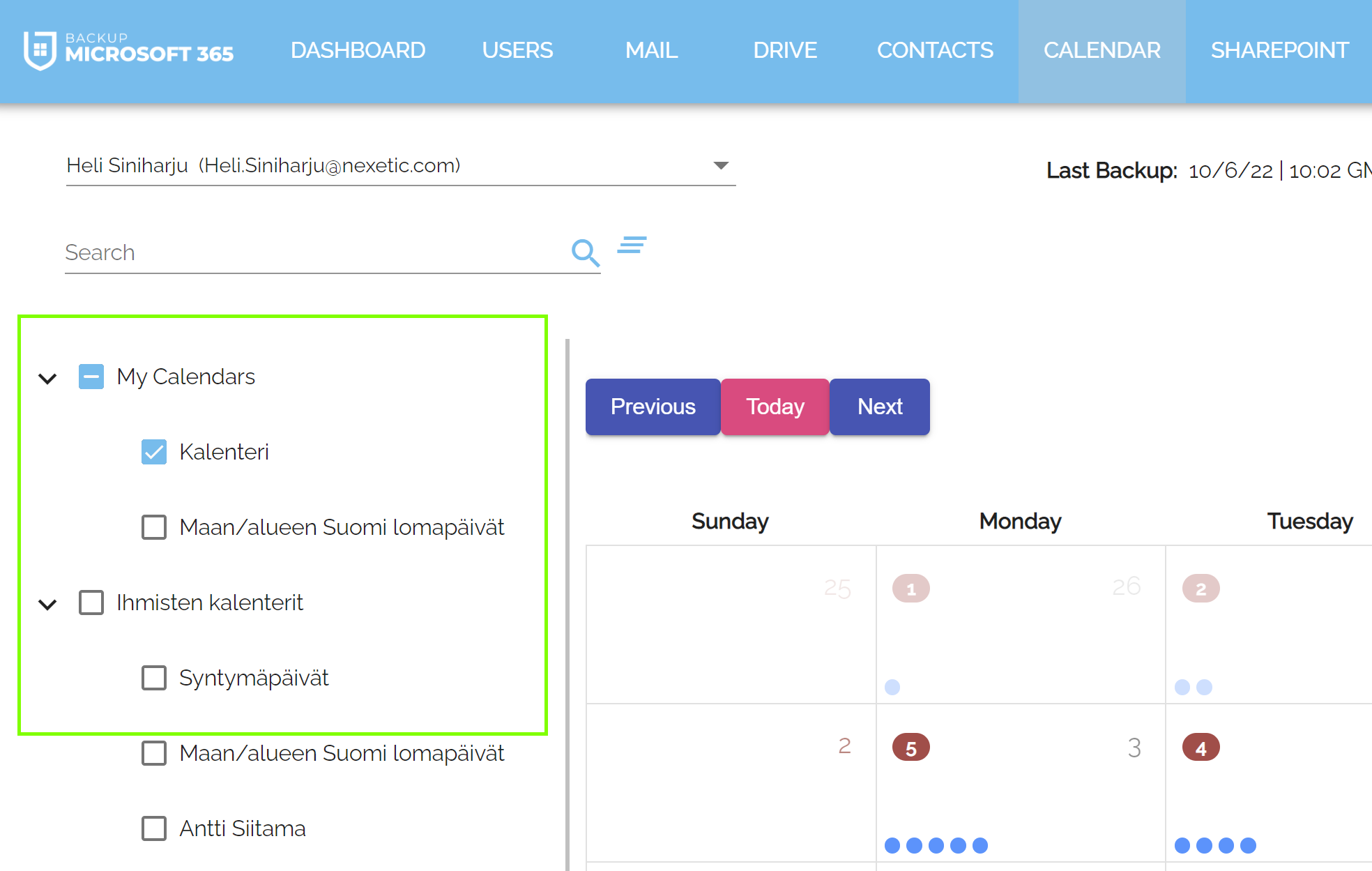Screen dimensions: 1372x871
Task: Click the red badge showing 5 events
Action: (910, 748)
